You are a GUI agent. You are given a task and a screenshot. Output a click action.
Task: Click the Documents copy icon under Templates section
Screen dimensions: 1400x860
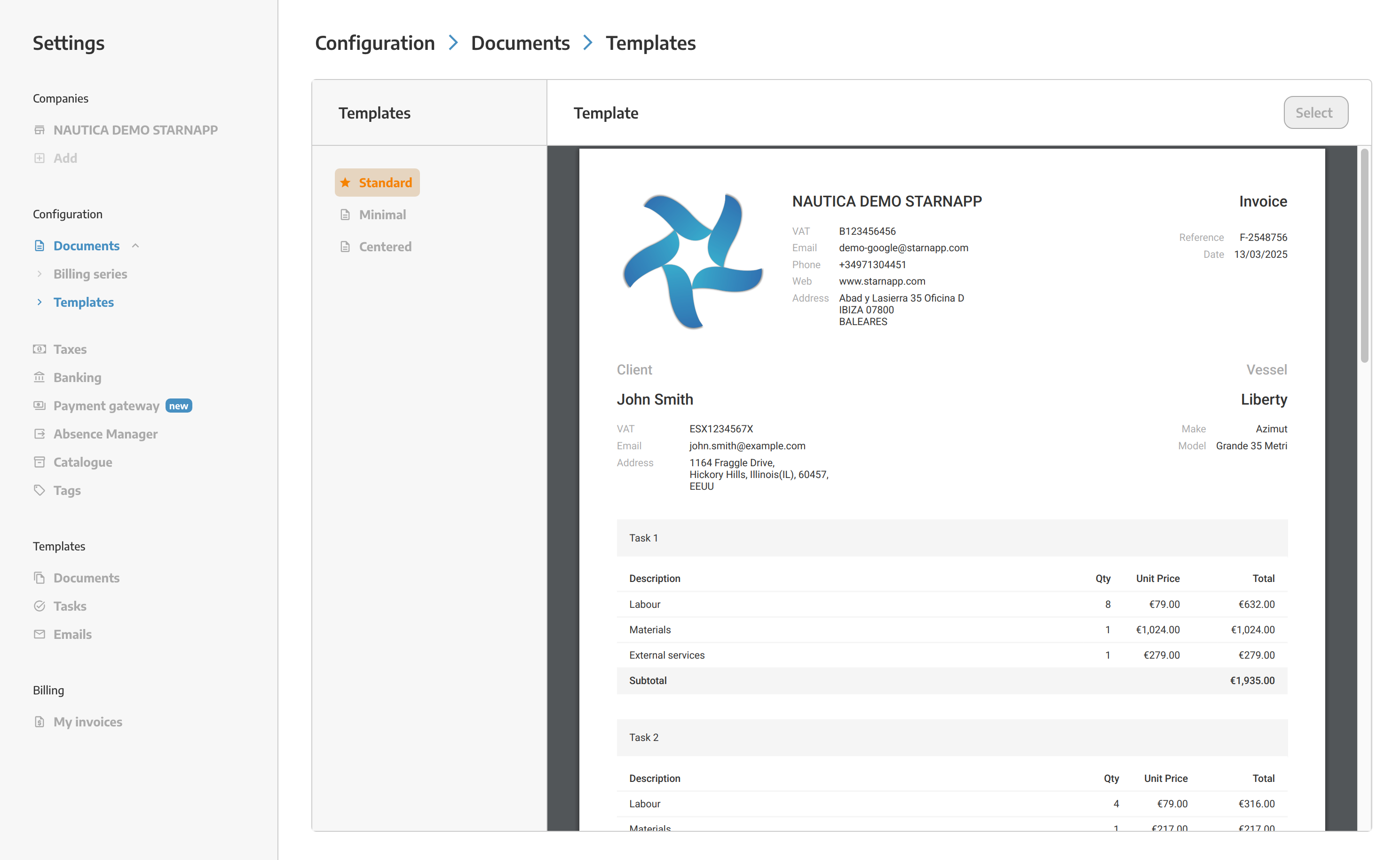pyautogui.click(x=39, y=578)
